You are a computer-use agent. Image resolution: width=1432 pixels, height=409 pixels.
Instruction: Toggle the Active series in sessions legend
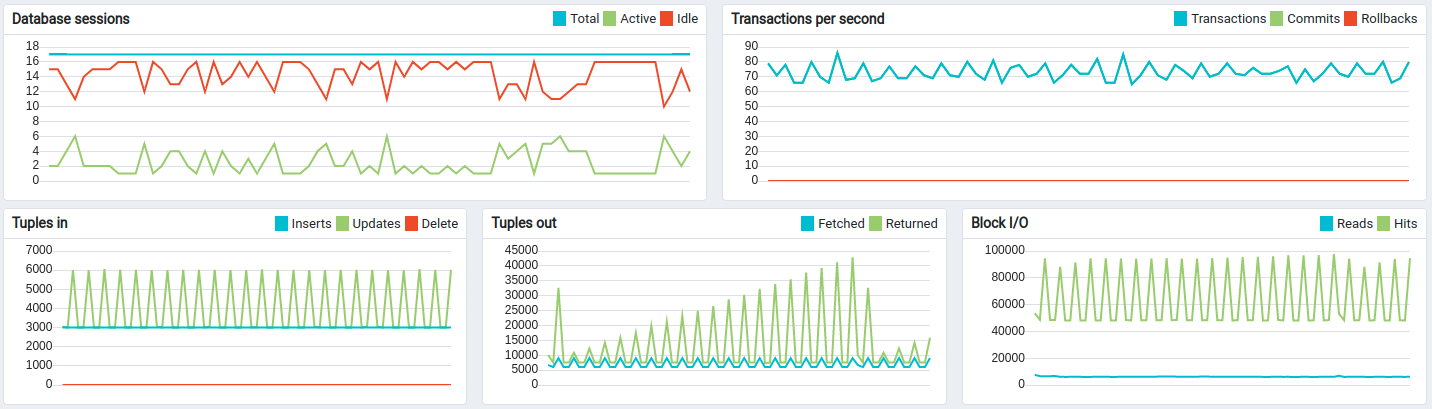(x=638, y=19)
